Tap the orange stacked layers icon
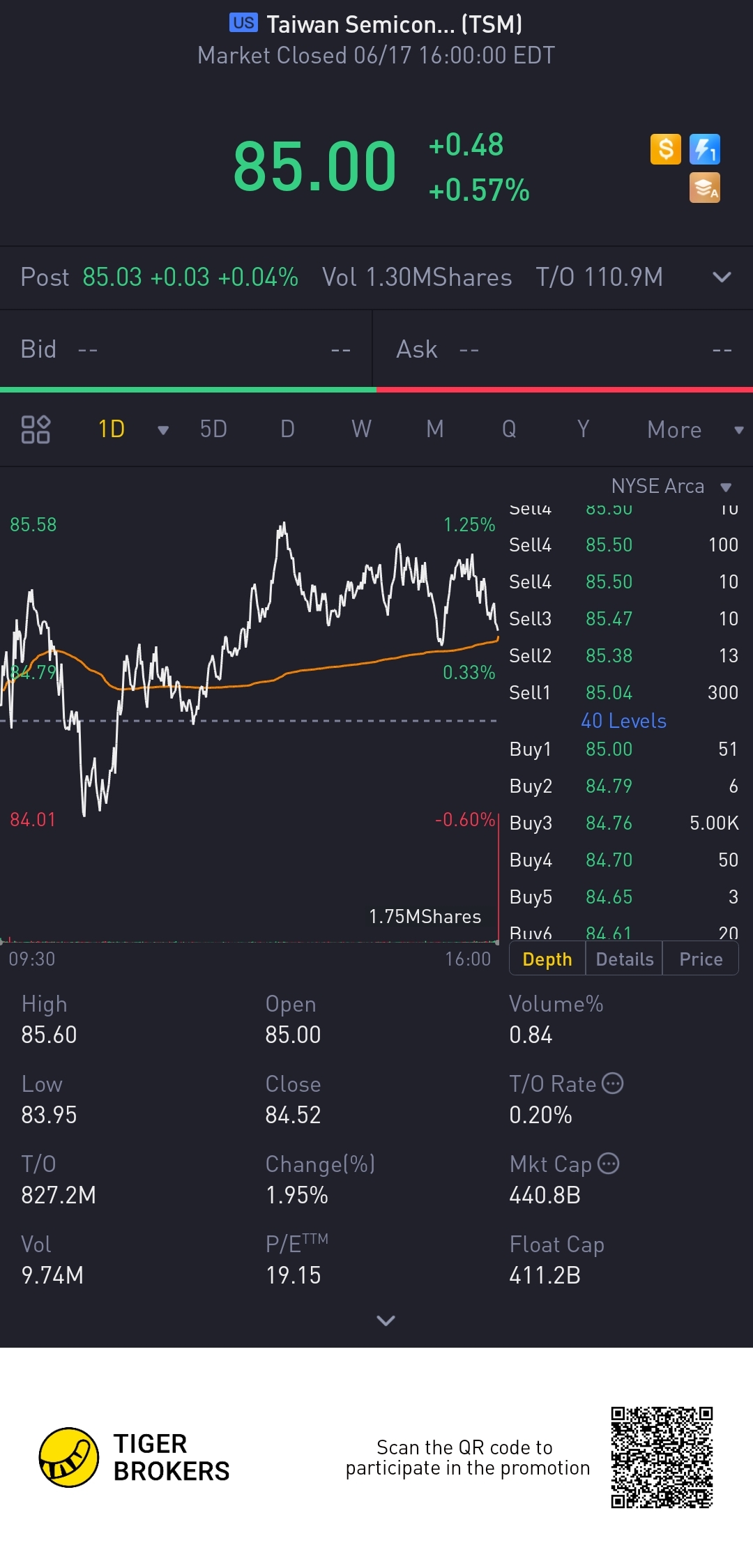753x1568 pixels. [x=704, y=188]
